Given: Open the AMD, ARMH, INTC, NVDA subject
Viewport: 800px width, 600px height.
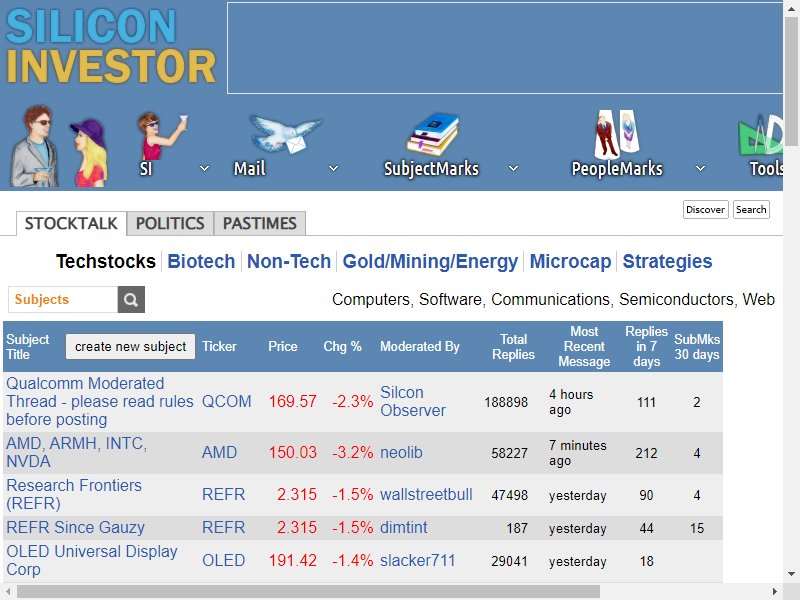Looking at the screenshot, I should click(77, 453).
